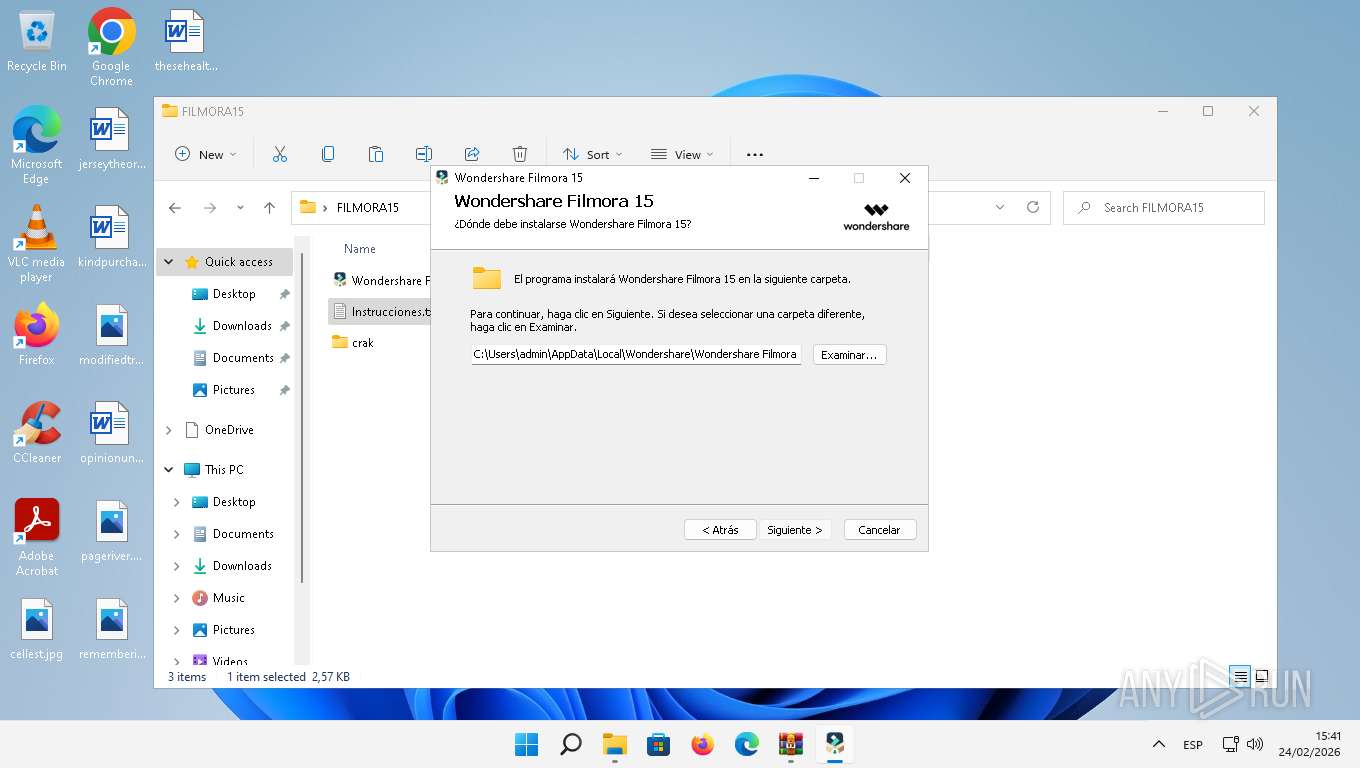Open VLC media player desktop shortcut

pyautogui.click(x=37, y=243)
